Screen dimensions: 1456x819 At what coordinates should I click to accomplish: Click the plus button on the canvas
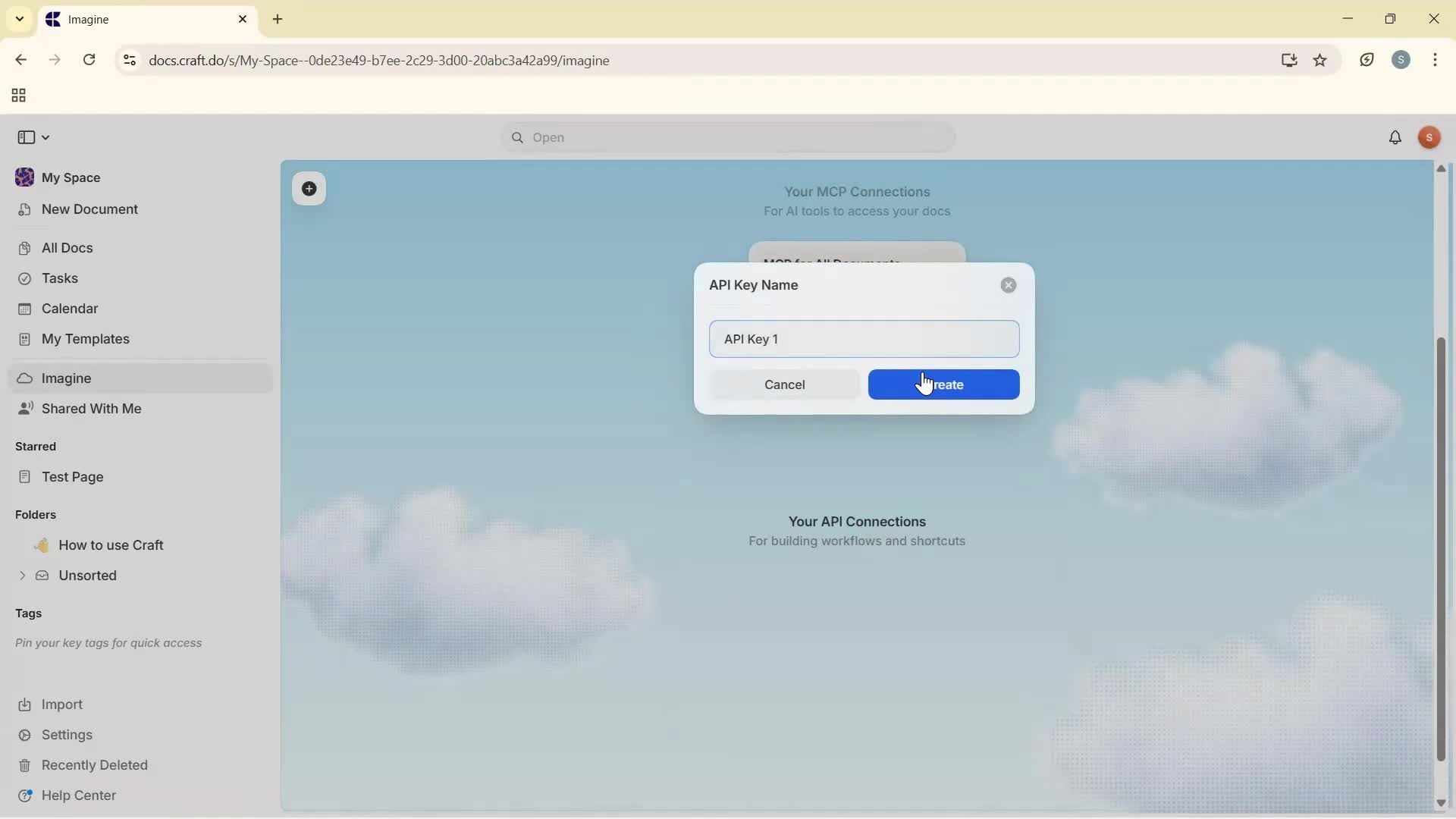[309, 189]
